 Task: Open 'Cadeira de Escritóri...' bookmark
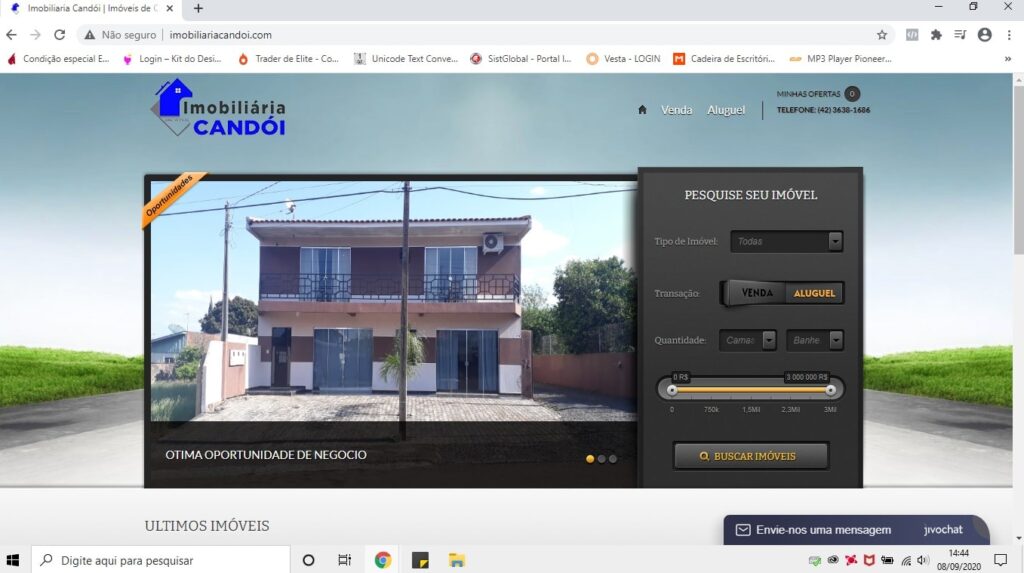[724, 59]
